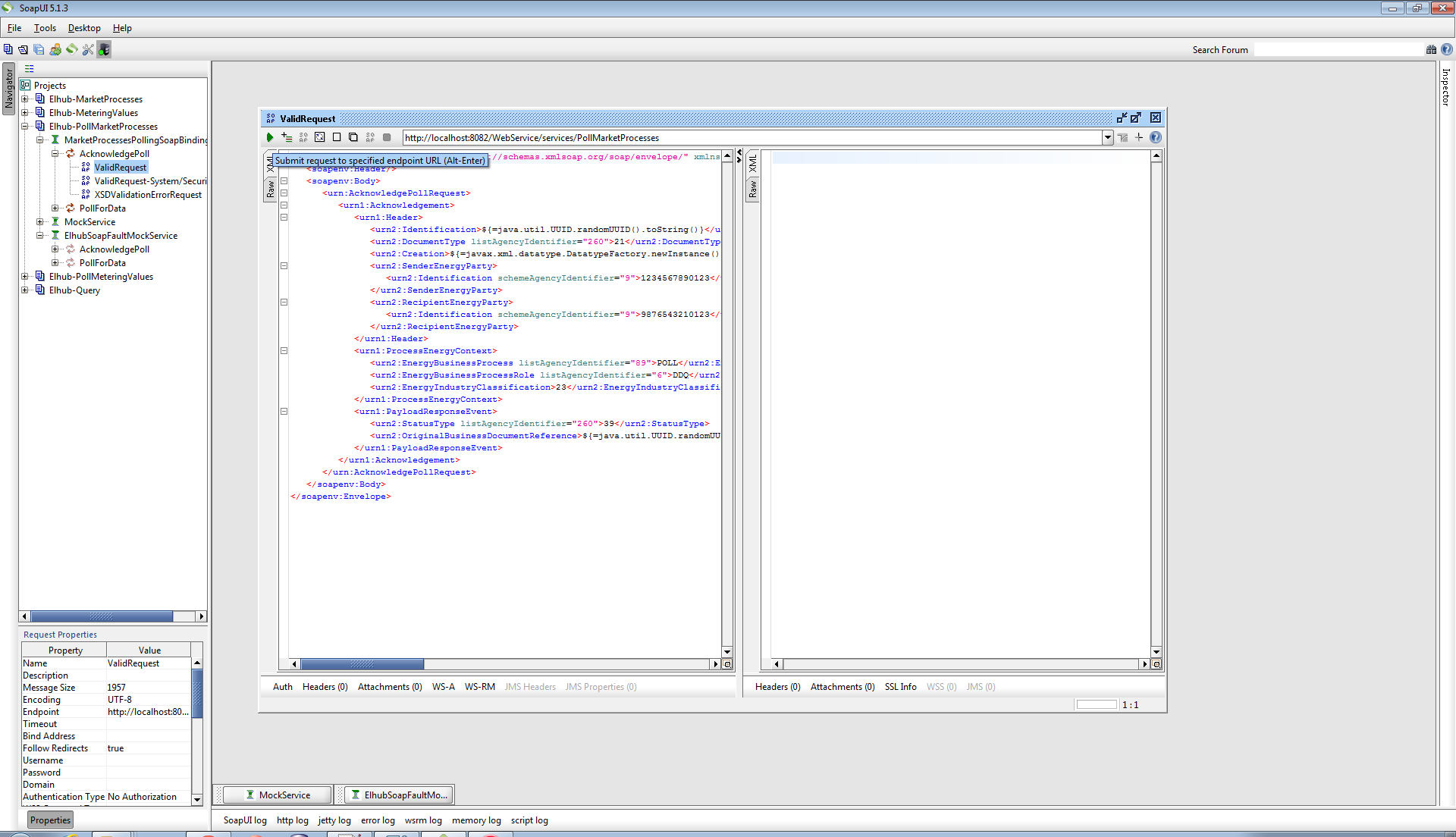This screenshot has width=1456, height=837.
Task: Click the Forum people icon in main toolbar
Action: point(55,50)
